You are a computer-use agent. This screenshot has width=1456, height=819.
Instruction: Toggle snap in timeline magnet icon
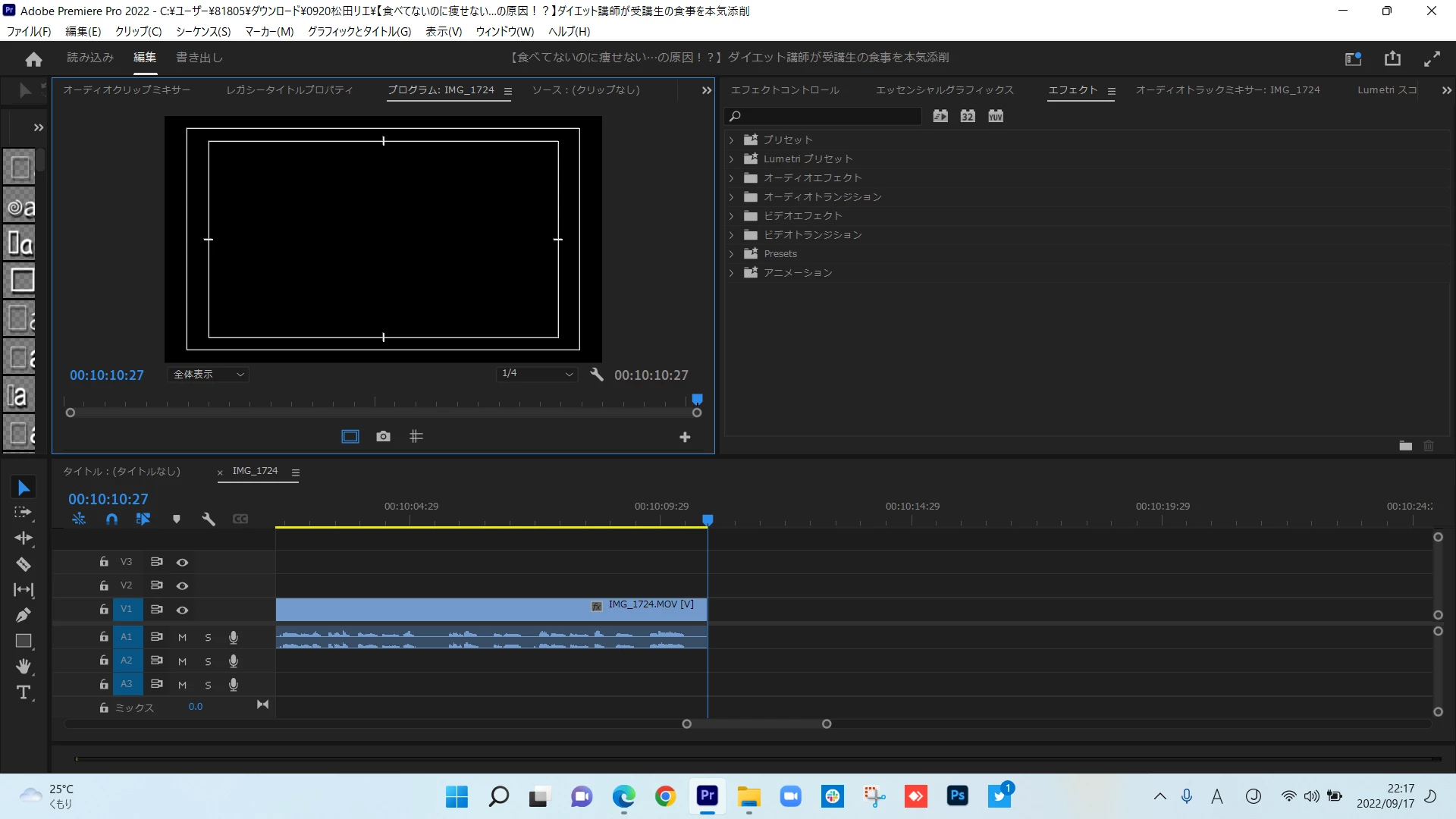[111, 519]
